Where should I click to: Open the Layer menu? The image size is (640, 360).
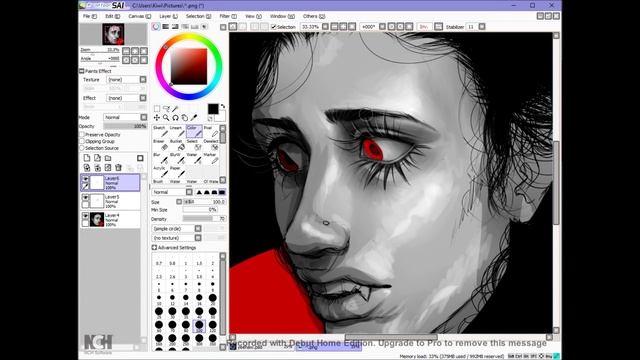click(x=169, y=16)
